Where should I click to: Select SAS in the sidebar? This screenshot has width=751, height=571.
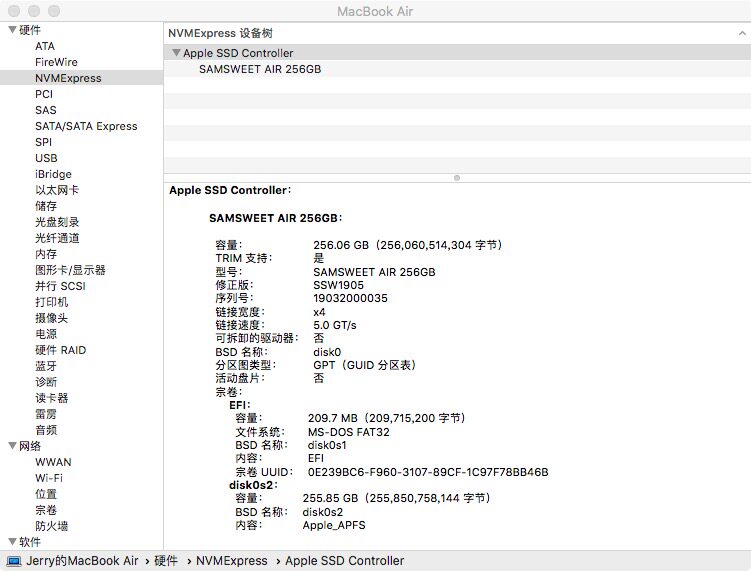click(x=46, y=110)
